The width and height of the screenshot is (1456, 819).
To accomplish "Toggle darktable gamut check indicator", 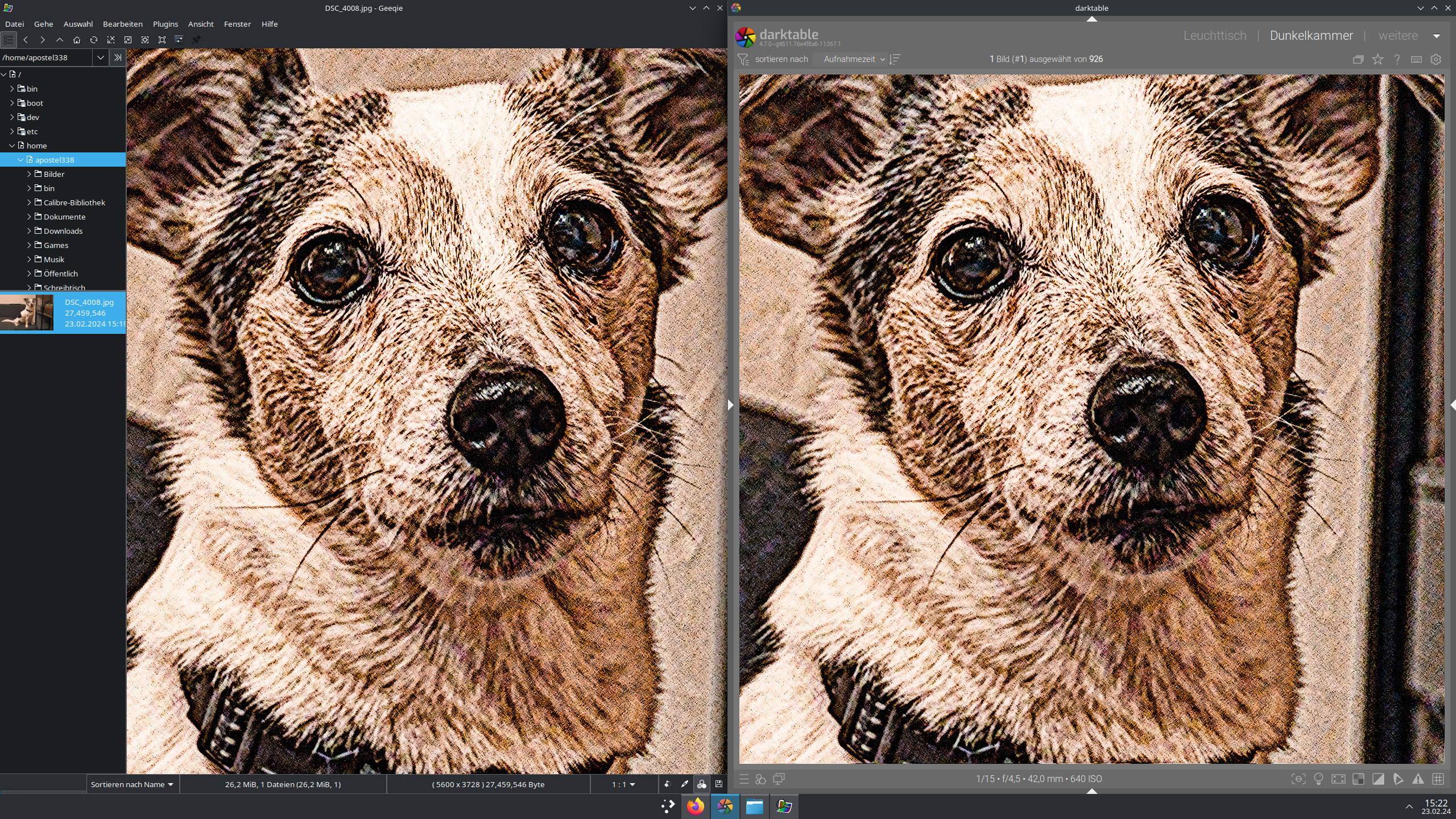I will (x=1398, y=779).
